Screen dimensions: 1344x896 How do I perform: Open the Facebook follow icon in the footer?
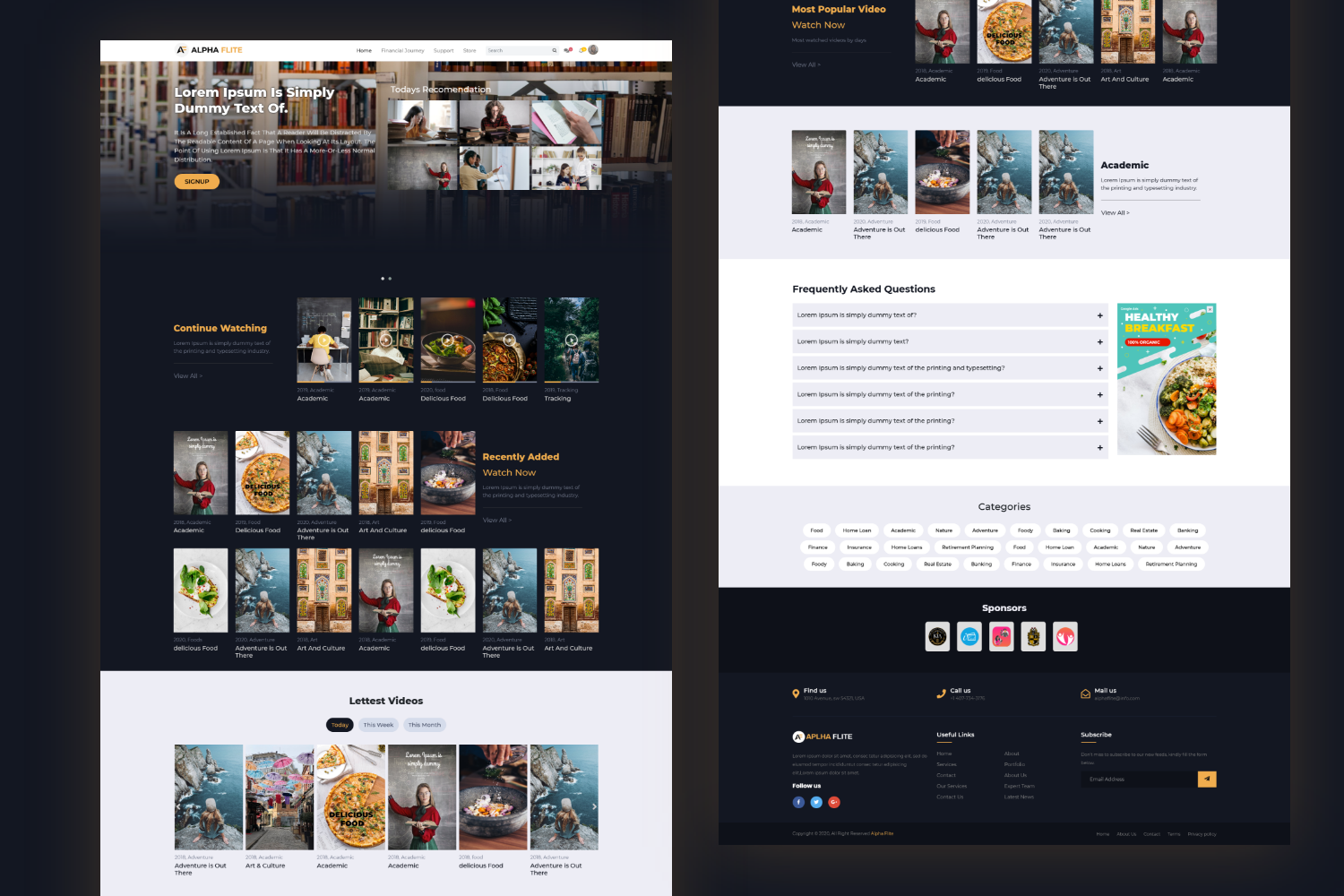coord(798,802)
